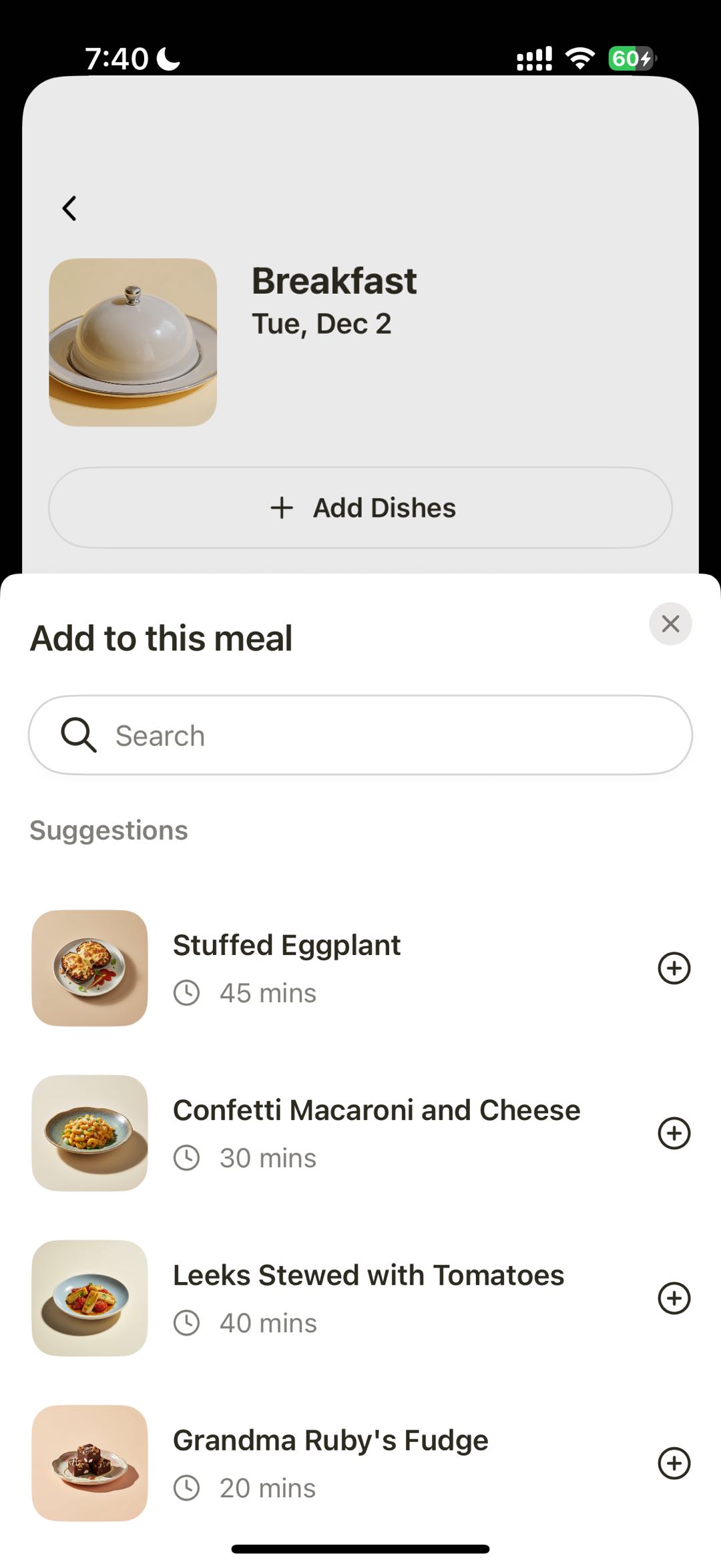Viewport: 721px width, 1568px height.
Task: Close the Add to this meal sheet
Action: (x=670, y=624)
